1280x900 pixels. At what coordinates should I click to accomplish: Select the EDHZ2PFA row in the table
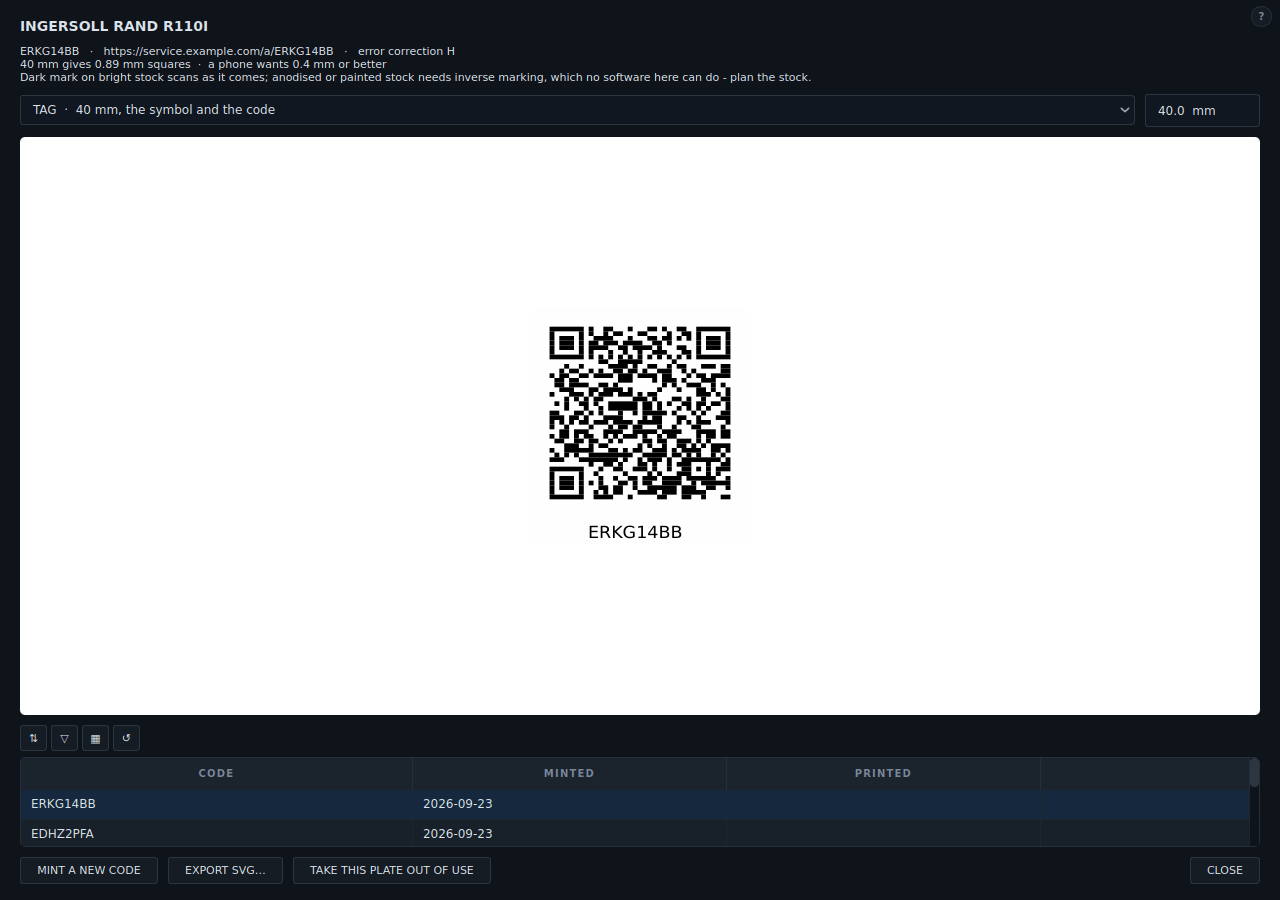coord(635,834)
